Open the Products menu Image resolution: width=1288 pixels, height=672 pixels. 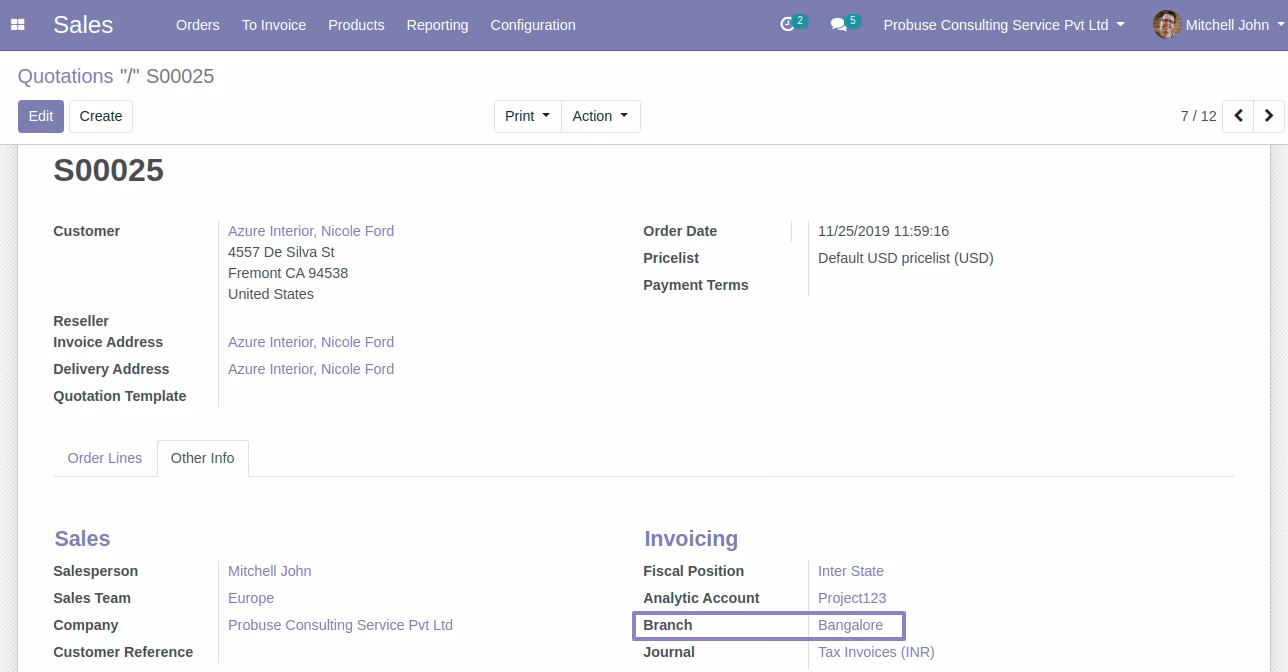click(x=356, y=25)
